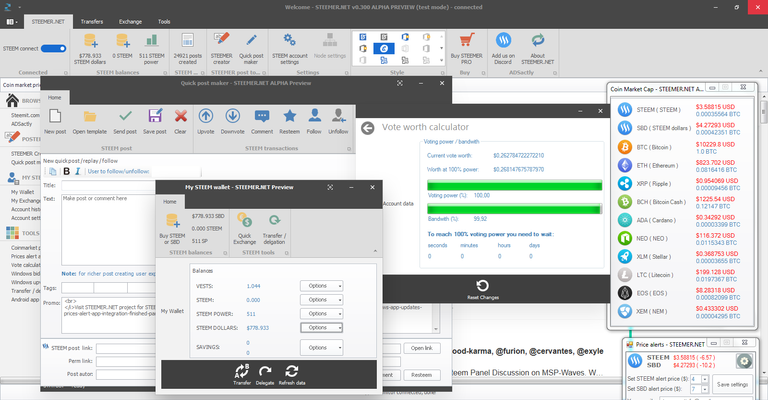Click Buy STEEMER PRO cart icon
This screenshot has height=400, width=768.
466,48
